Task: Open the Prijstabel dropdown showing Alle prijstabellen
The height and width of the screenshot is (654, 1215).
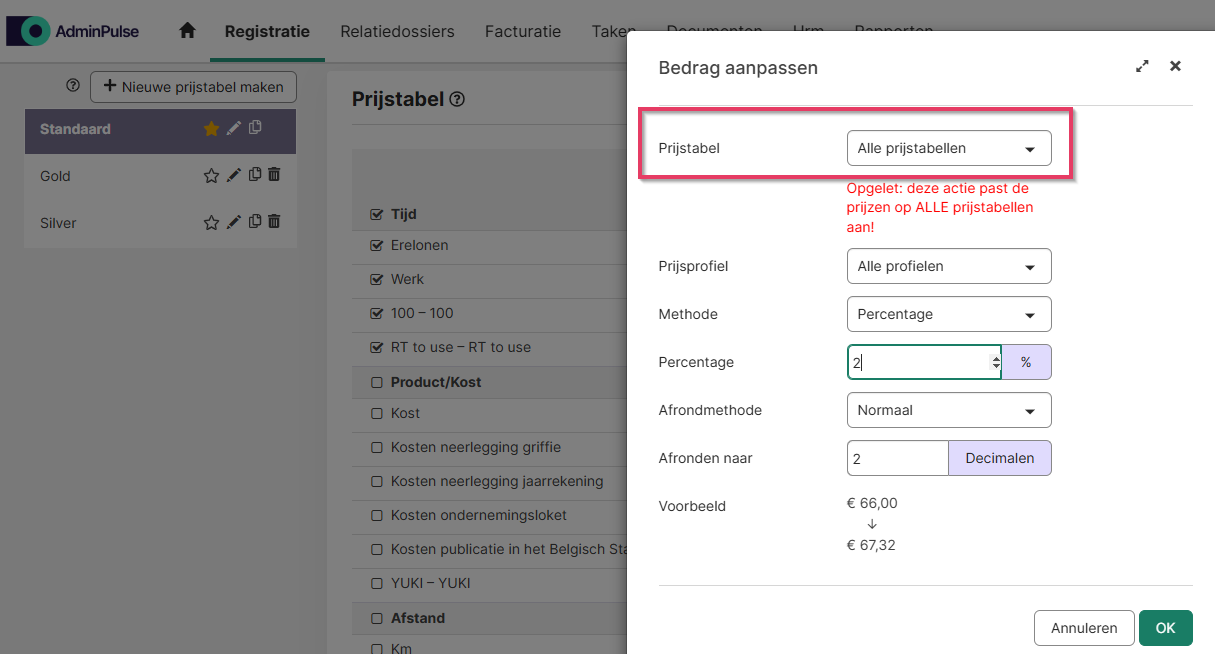Action: [948, 149]
